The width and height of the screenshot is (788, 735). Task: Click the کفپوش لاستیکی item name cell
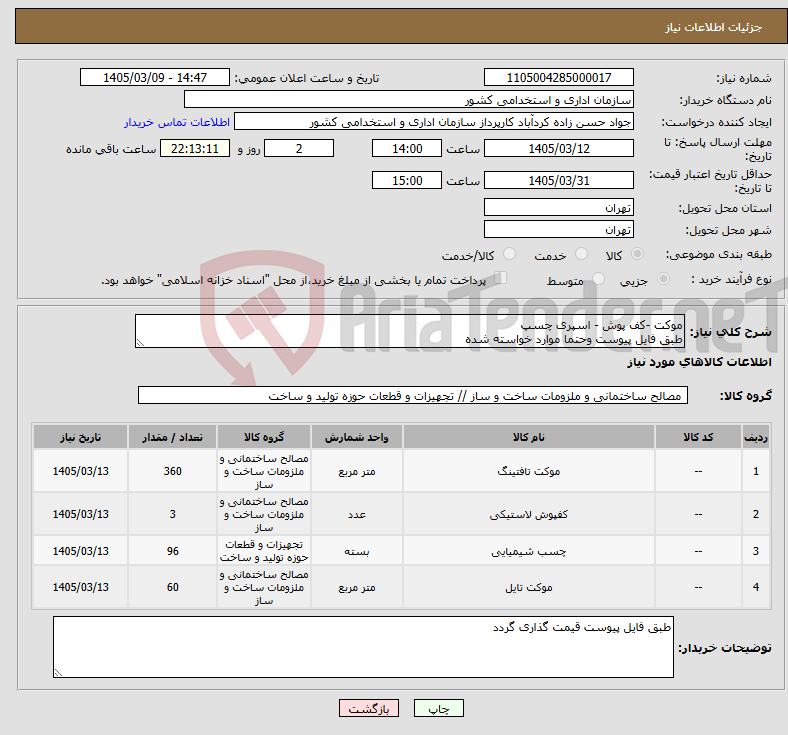pyautogui.click(x=529, y=514)
